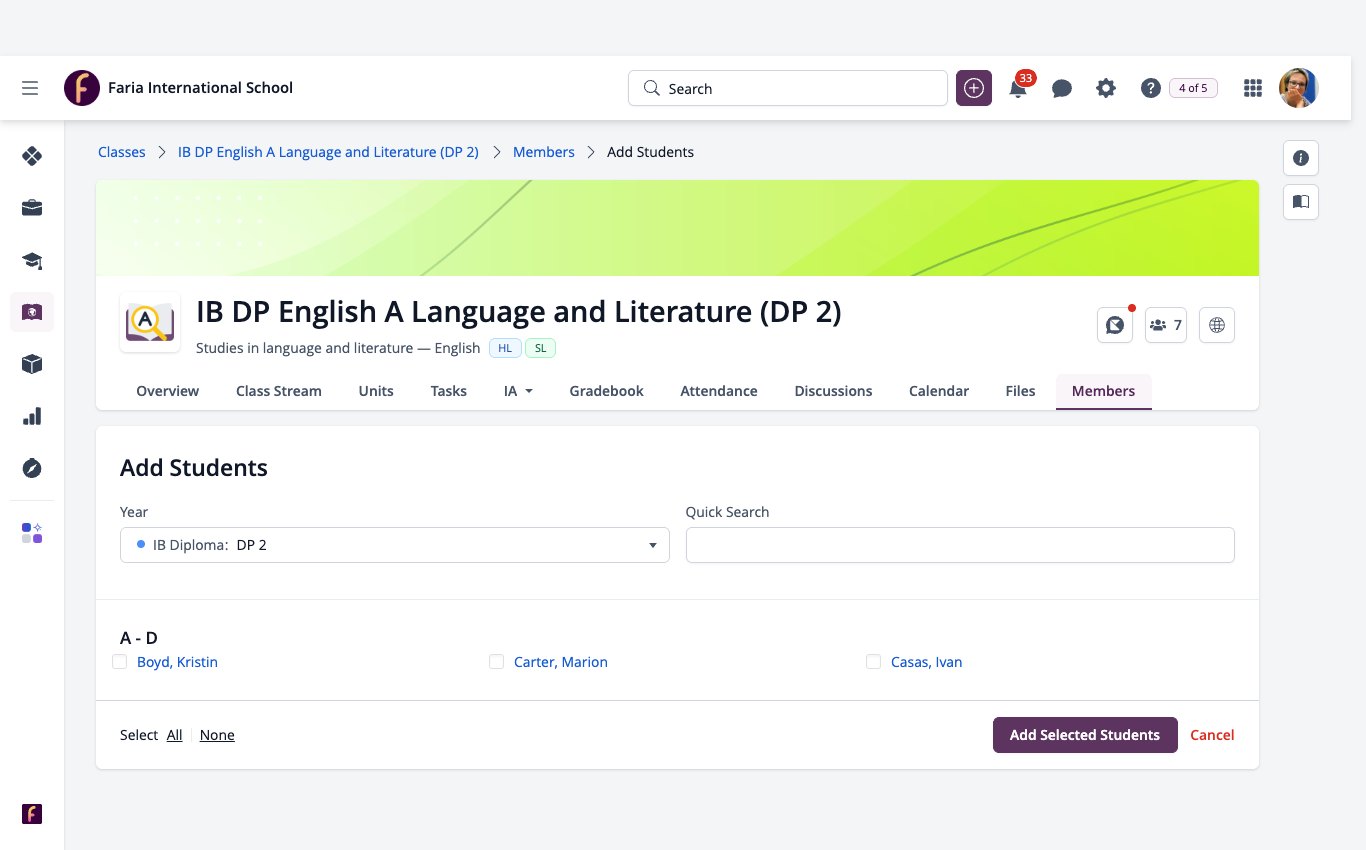Screen dimensions: 1366x850
Task: Expand the IA tab dropdown arrow
Action: 528,391
